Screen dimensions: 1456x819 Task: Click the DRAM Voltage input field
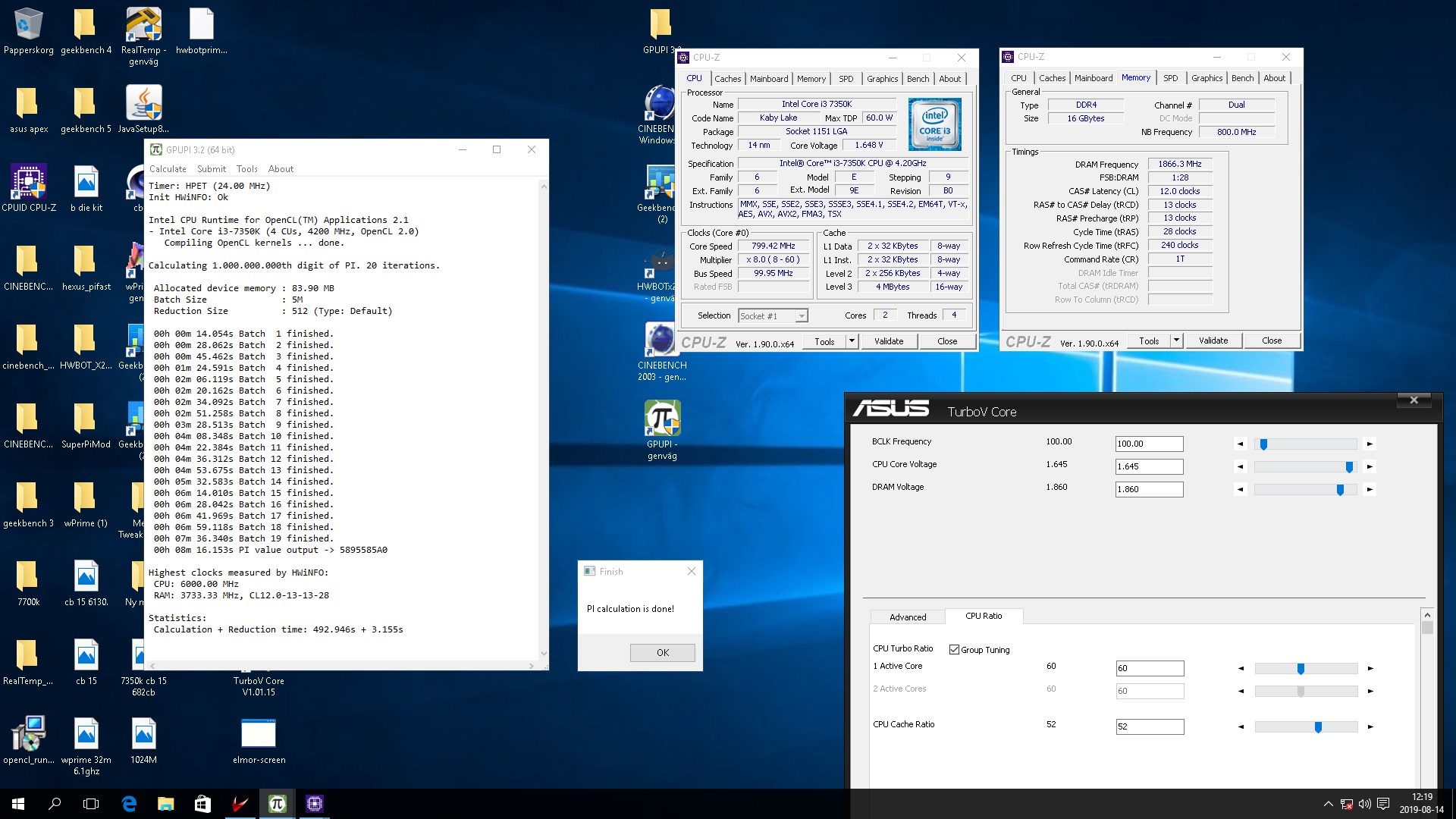point(1149,490)
